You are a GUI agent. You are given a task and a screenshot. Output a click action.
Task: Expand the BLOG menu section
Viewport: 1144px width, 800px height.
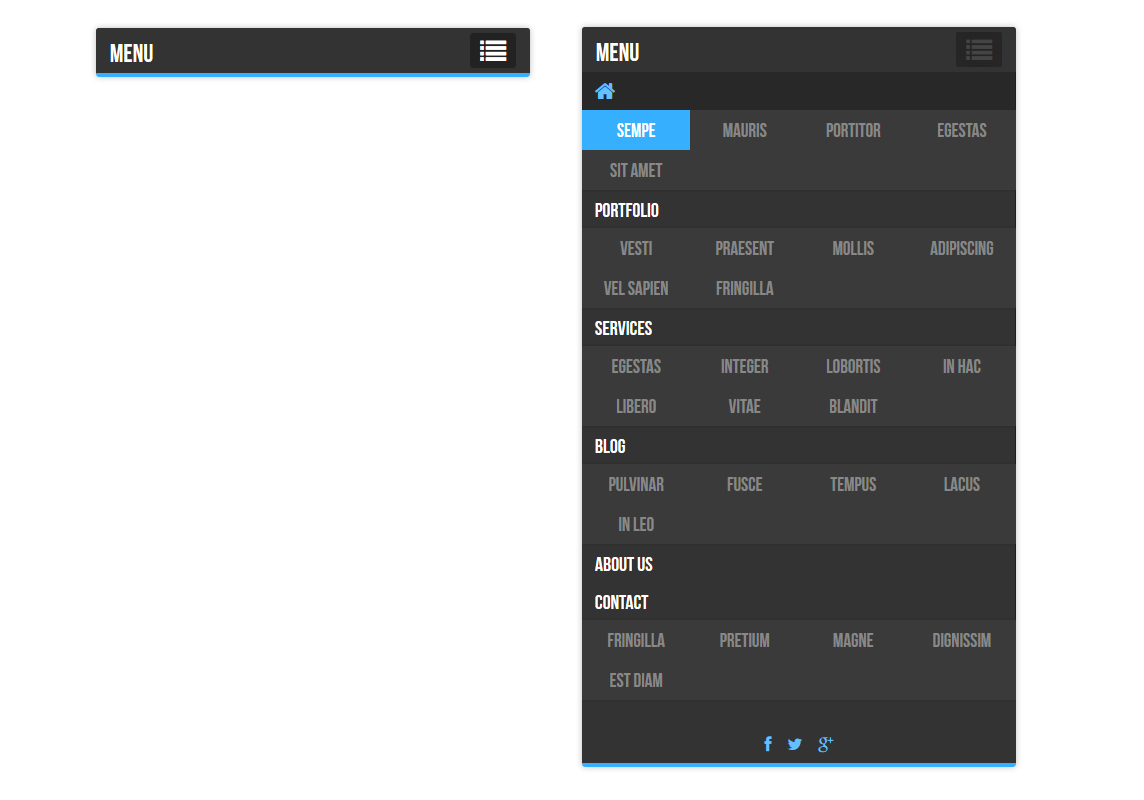[x=609, y=446]
